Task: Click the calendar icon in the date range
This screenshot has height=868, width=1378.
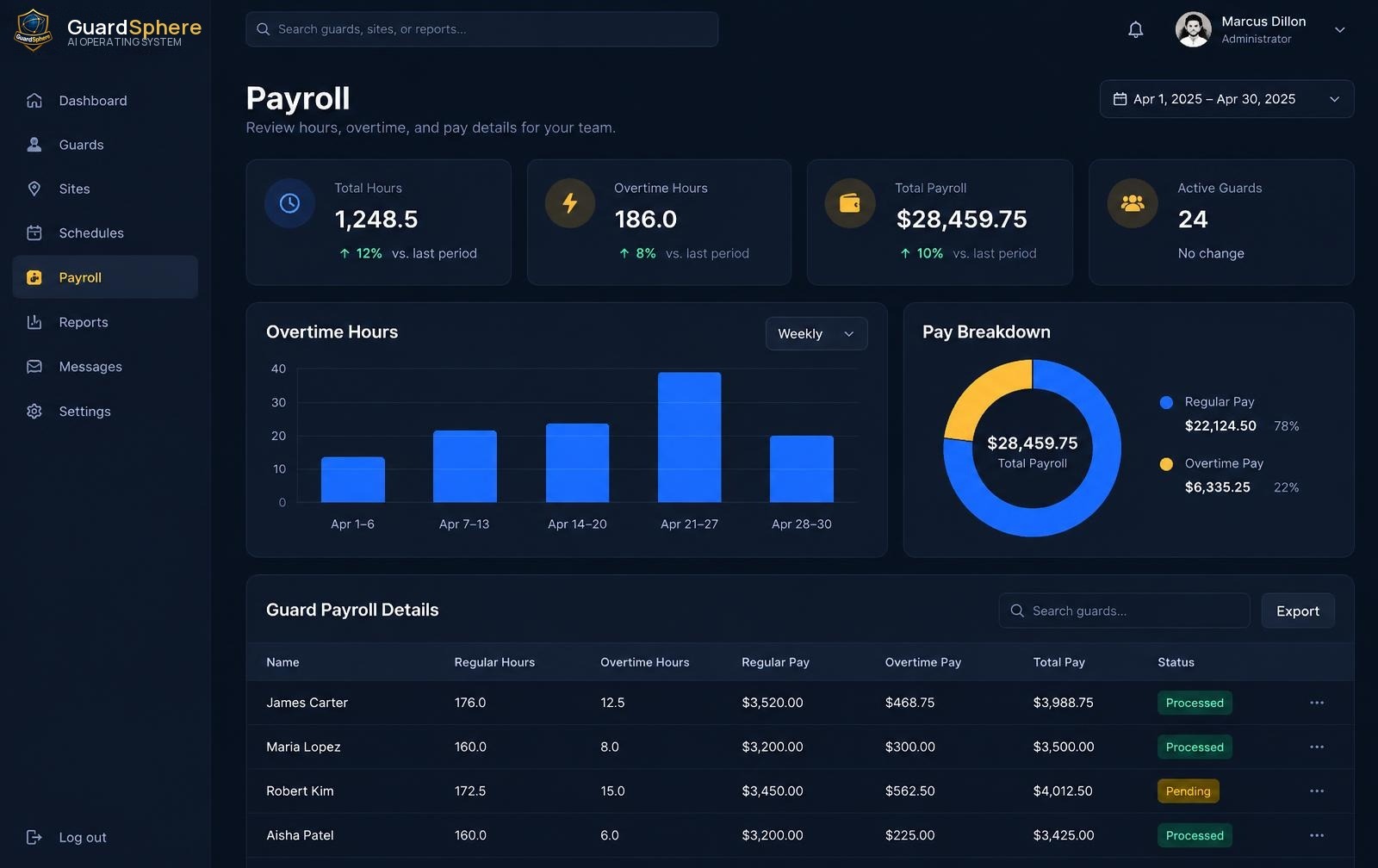Action: tap(1120, 99)
